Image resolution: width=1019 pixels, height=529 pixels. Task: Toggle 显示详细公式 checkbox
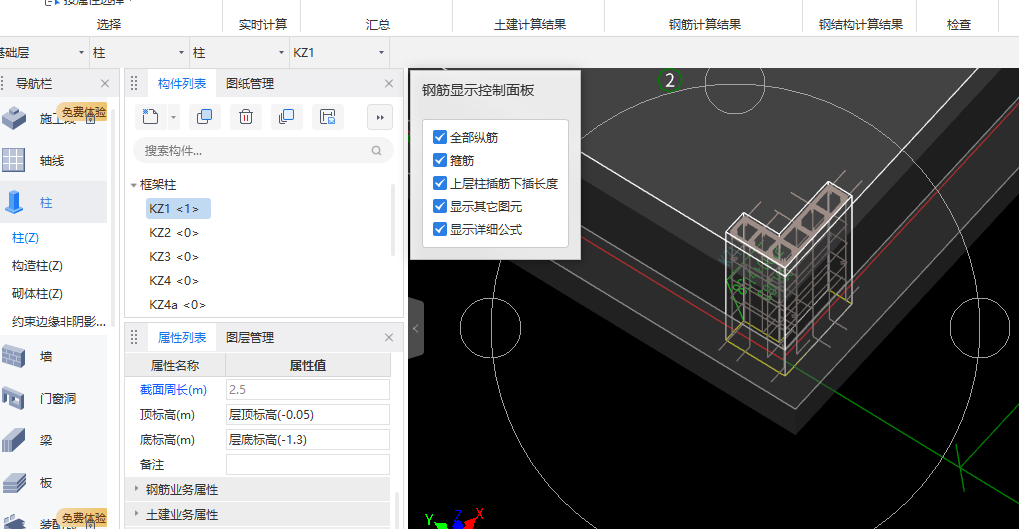(440, 229)
